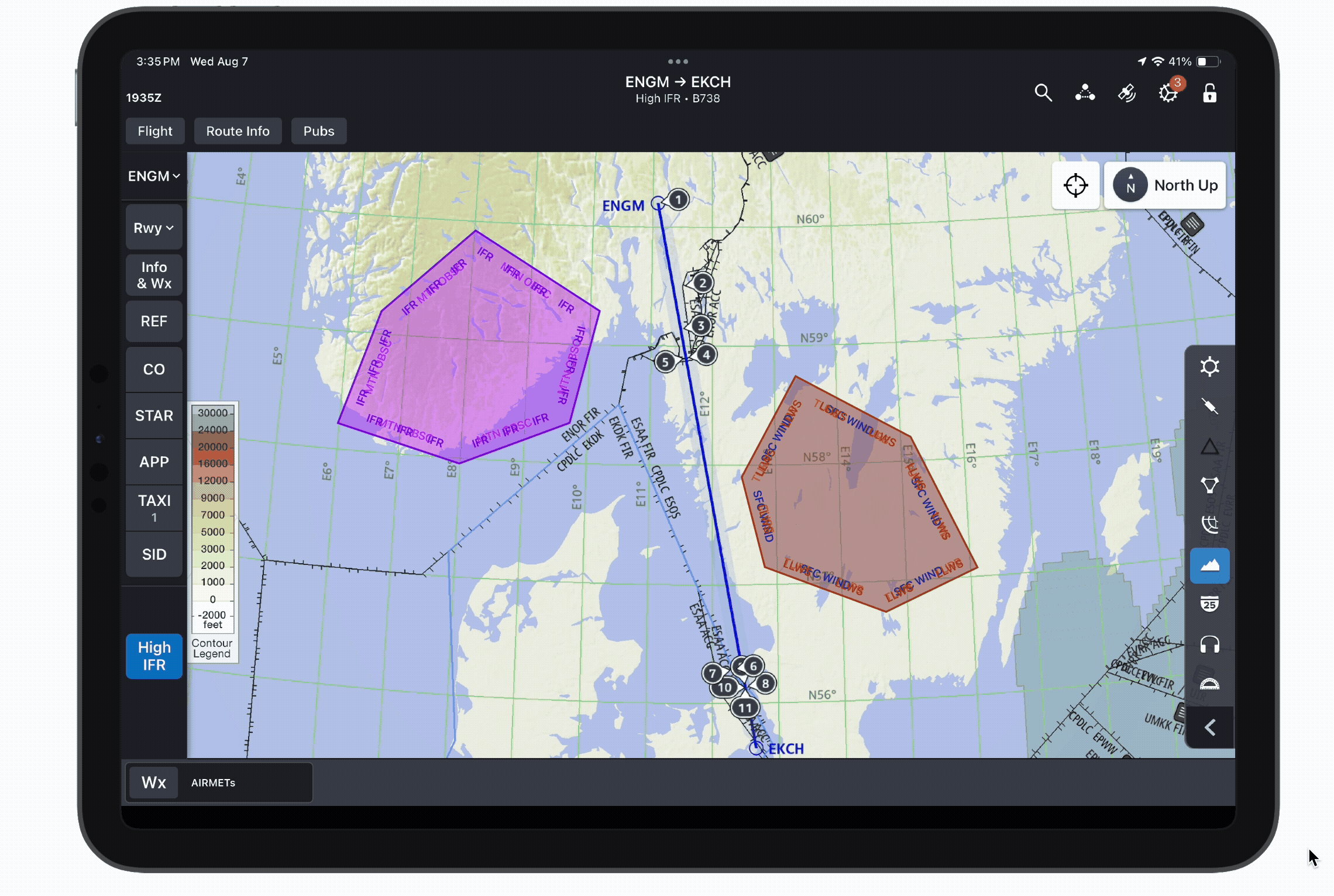Toggle the High IFR chart mode
1334x896 pixels.
pos(154,656)
